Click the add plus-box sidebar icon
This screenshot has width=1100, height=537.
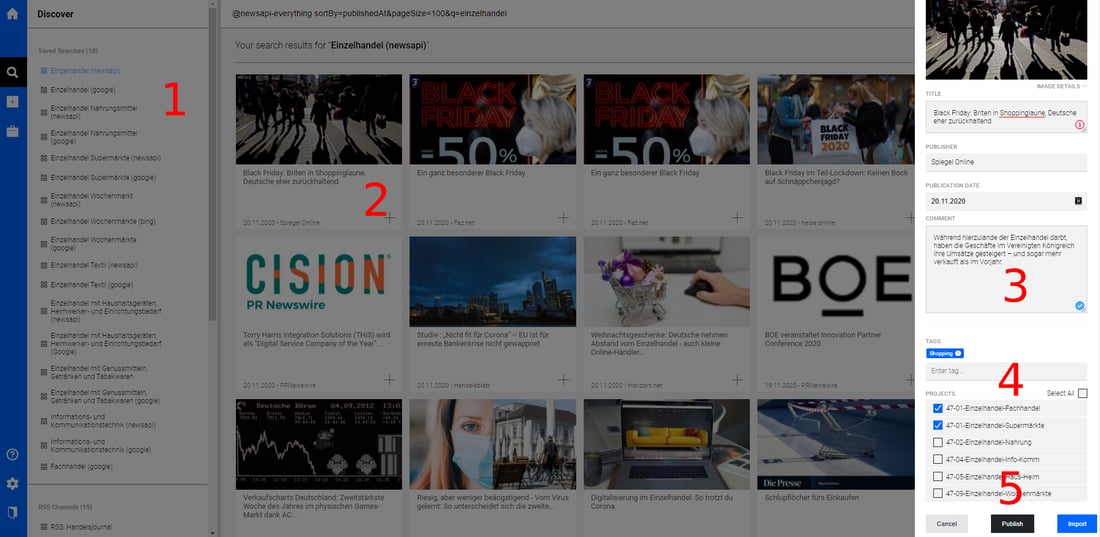[12, 102]
